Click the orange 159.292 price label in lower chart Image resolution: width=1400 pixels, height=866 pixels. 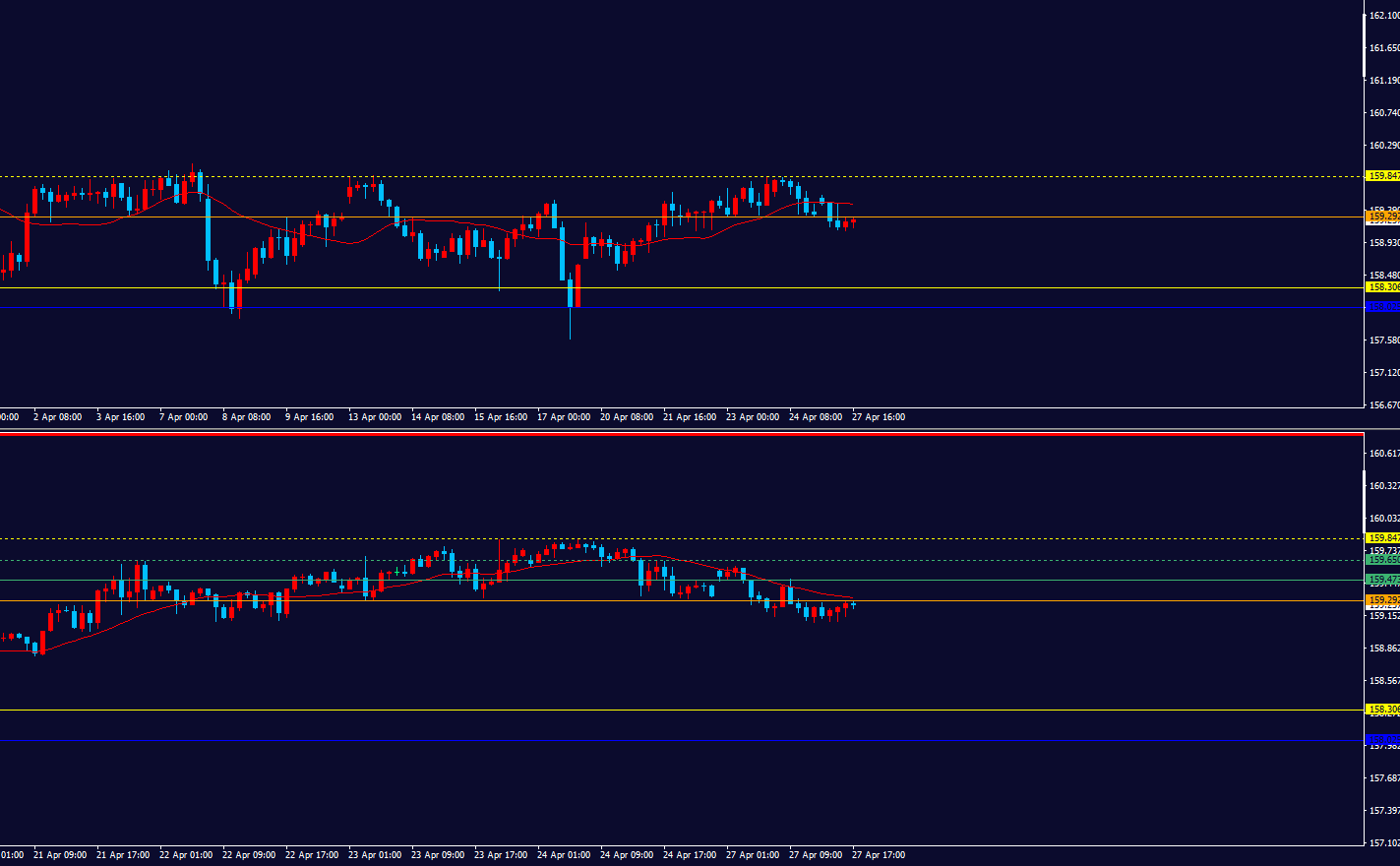coord(1382,600)
